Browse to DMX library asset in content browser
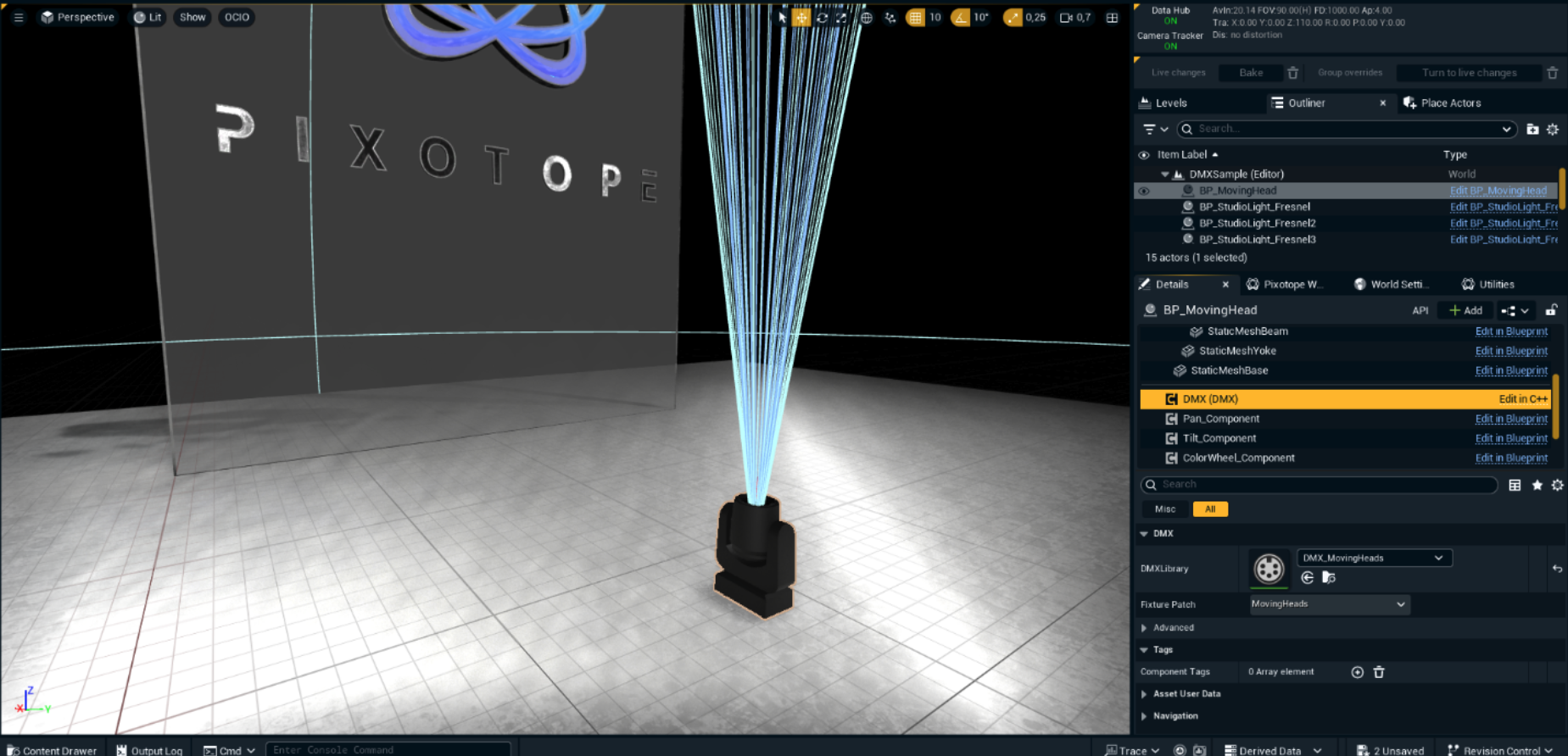This screenshot has width=1568, height=756. click(1328, 578)
